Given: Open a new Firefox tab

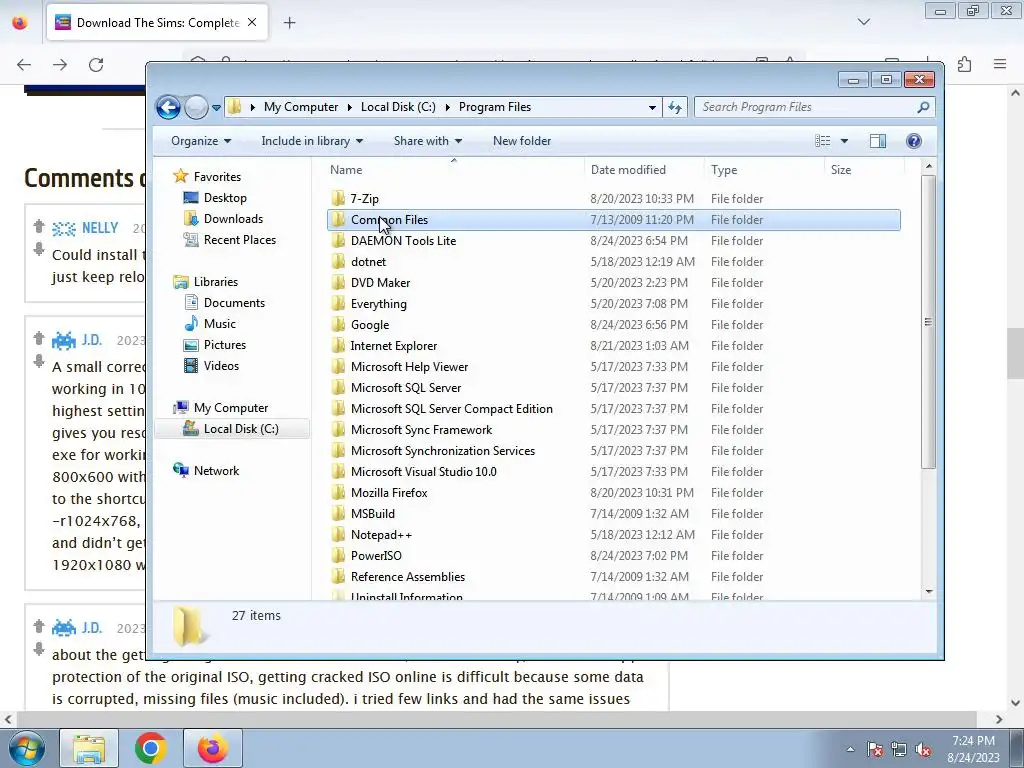Looking at the screenshot, I should pyautogui.click(x=289, y=23).
